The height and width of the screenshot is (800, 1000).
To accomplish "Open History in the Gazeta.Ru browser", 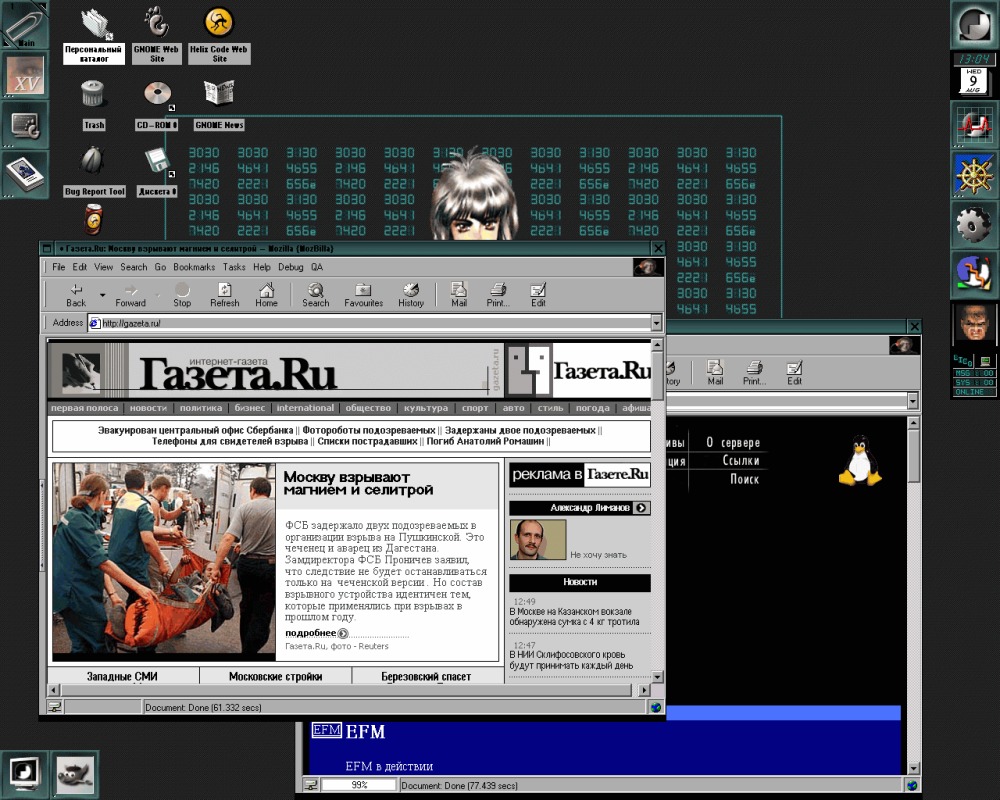I will click(x=411, y=295).
